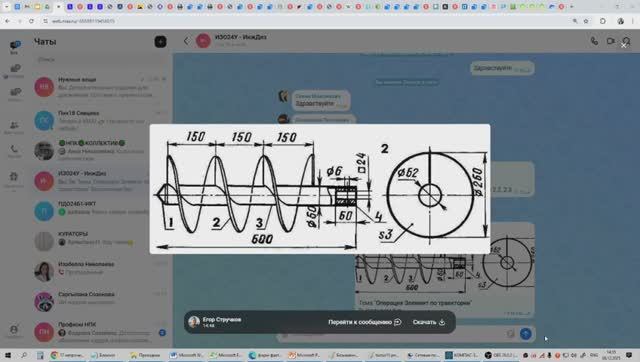Click the blue send message button
The height and width of the screenshot is (362, 640).
(x=526, y=334)
